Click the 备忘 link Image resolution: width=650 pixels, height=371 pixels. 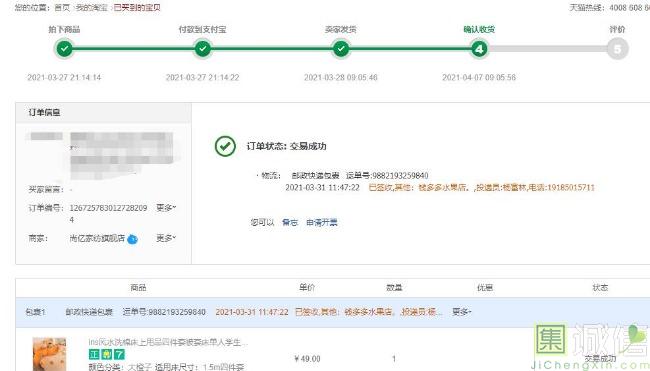click(x=290, y=223)
